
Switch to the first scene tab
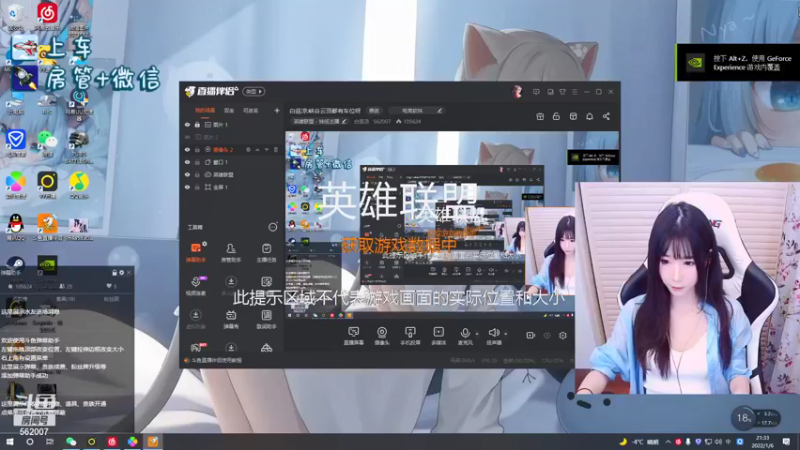[205, 110]
